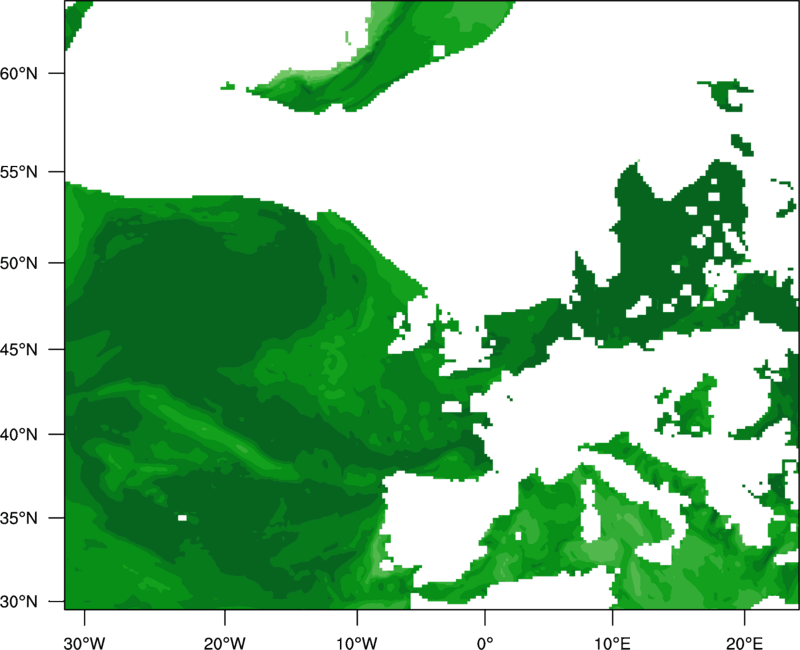Click the 0° longitude label
Image resolution: width=800 pixels, height=650 pixels.
click(x=485, y=643)
